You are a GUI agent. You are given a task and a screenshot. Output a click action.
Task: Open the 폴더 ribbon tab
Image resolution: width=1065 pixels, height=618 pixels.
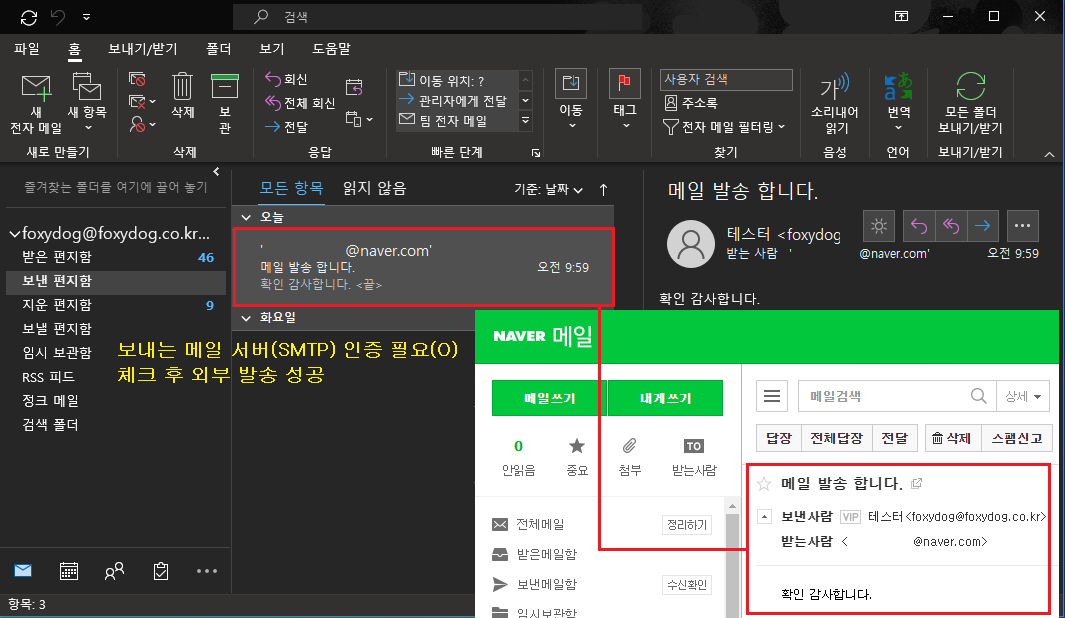pyautogui.click(x=219, y=49)
